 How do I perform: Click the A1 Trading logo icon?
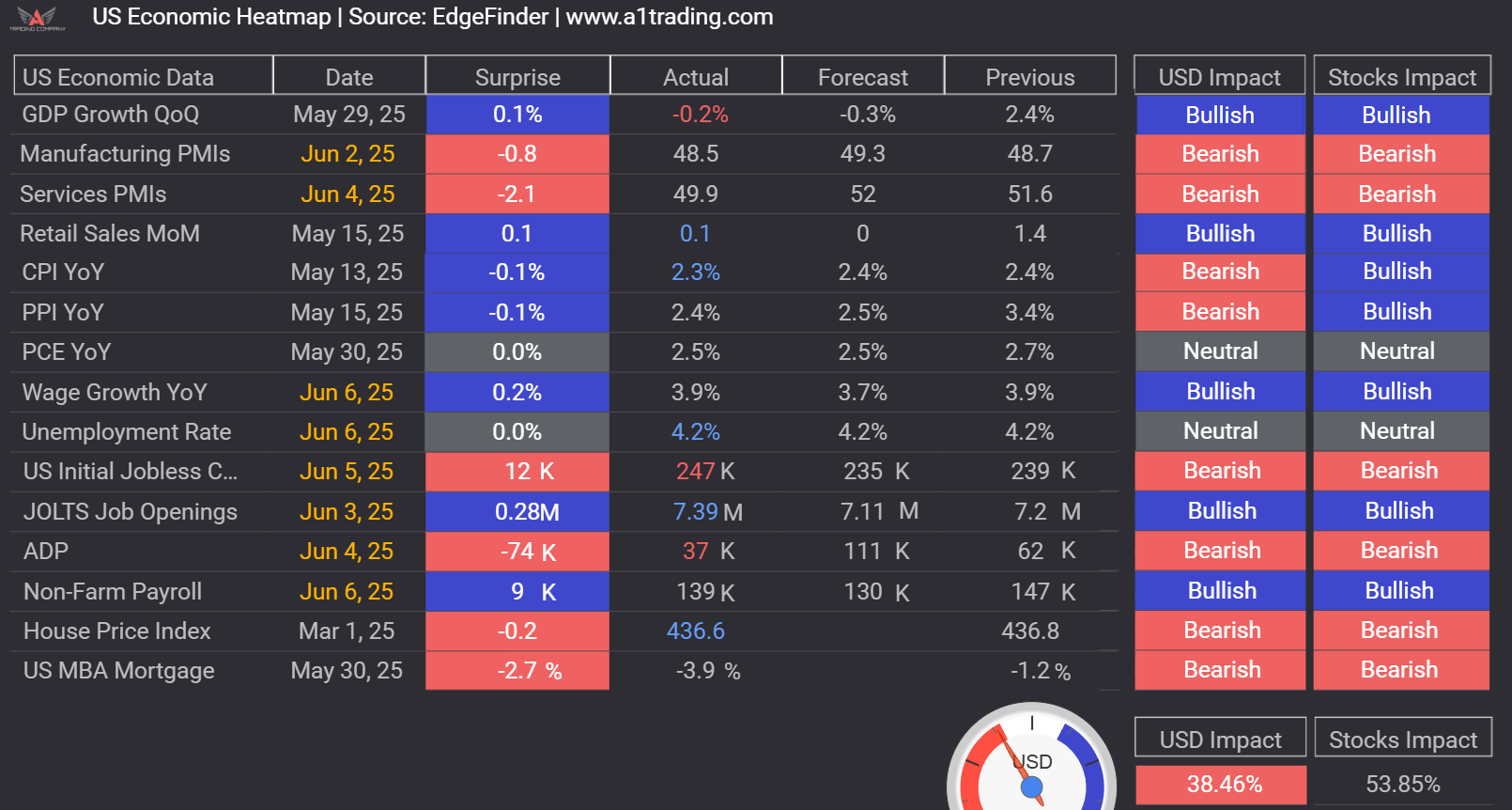38,18
